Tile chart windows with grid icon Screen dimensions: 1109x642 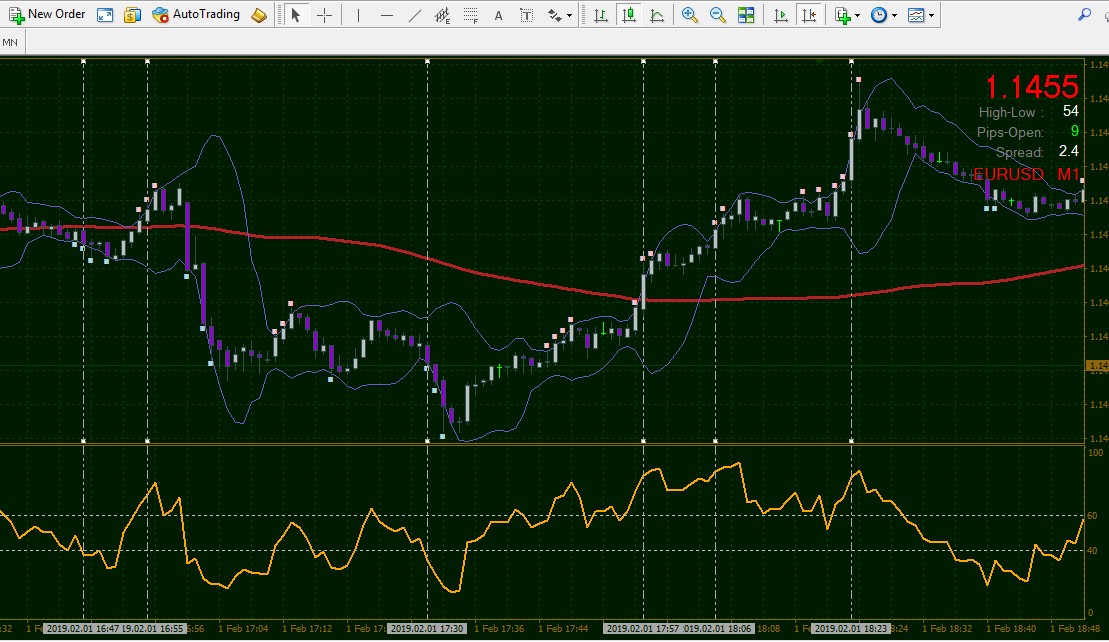746,14
